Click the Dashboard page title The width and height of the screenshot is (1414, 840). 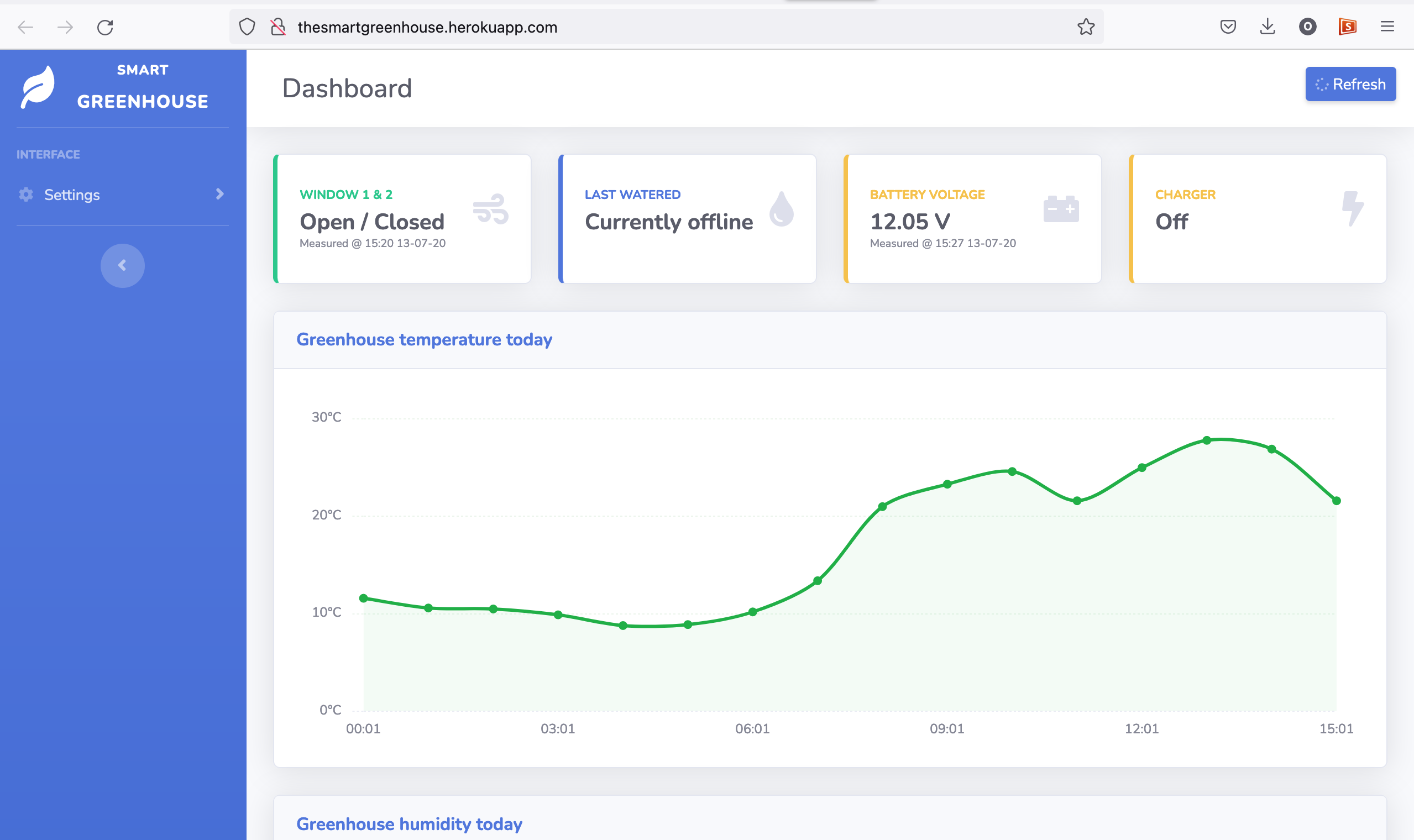click(x=347, y=88)
